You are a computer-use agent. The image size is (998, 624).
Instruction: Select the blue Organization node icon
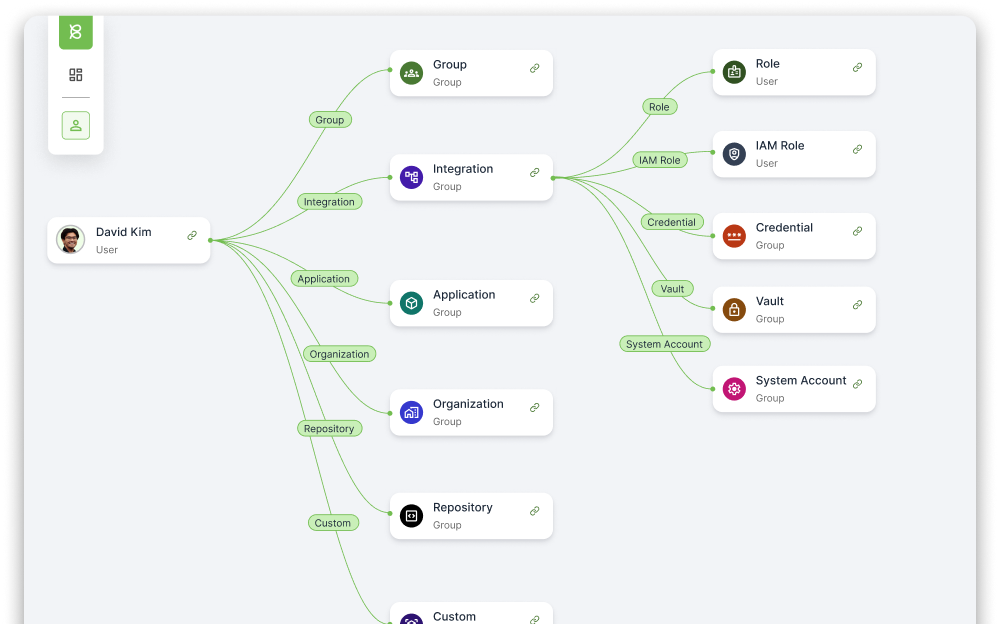[411, 412]
